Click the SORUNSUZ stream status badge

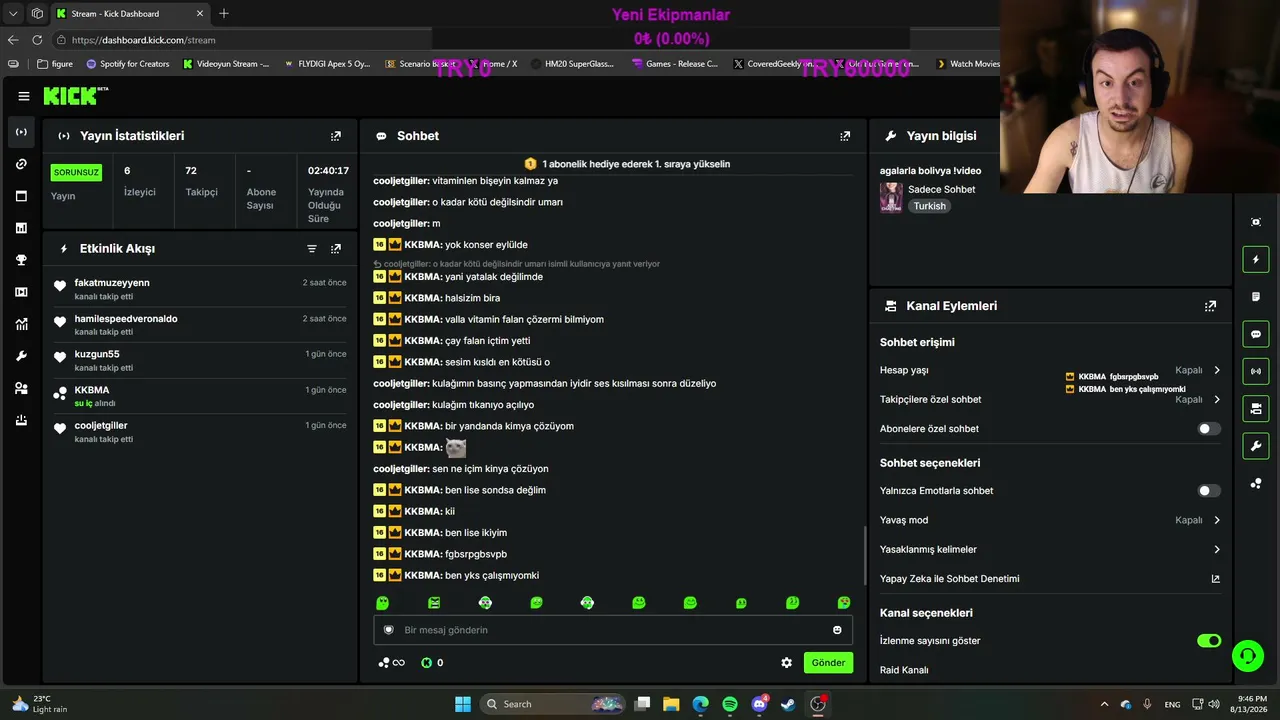[x=76, y=172]
